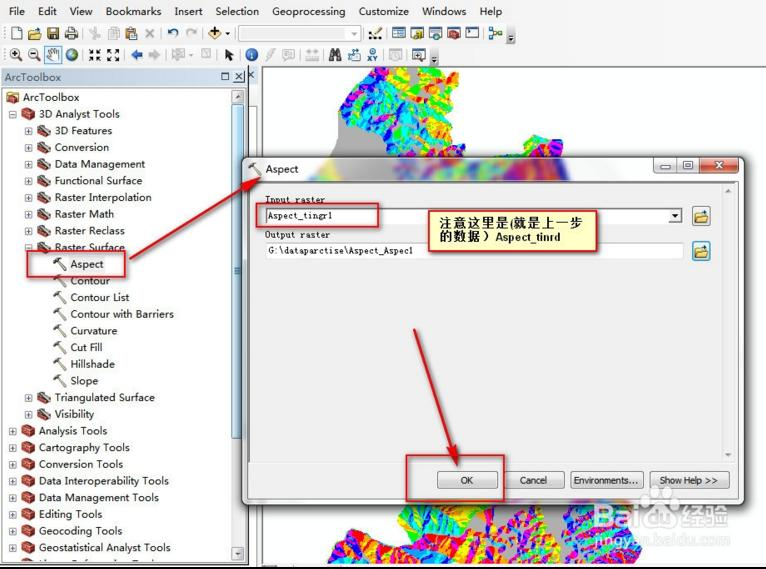Click the Print icon in toolbar
766x569 pixels.
point(71,33)
